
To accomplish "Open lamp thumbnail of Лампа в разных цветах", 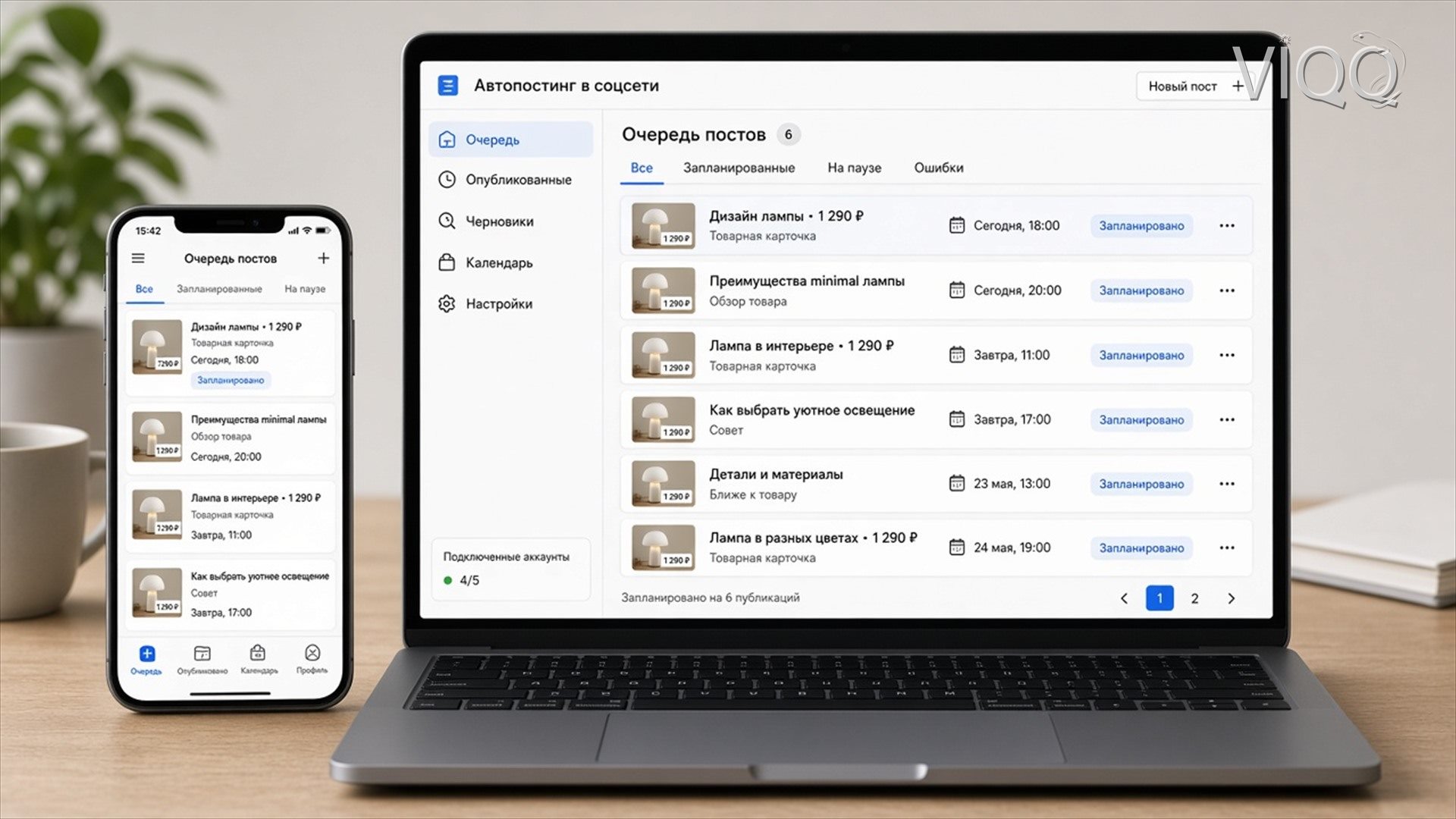I will 664,548.
